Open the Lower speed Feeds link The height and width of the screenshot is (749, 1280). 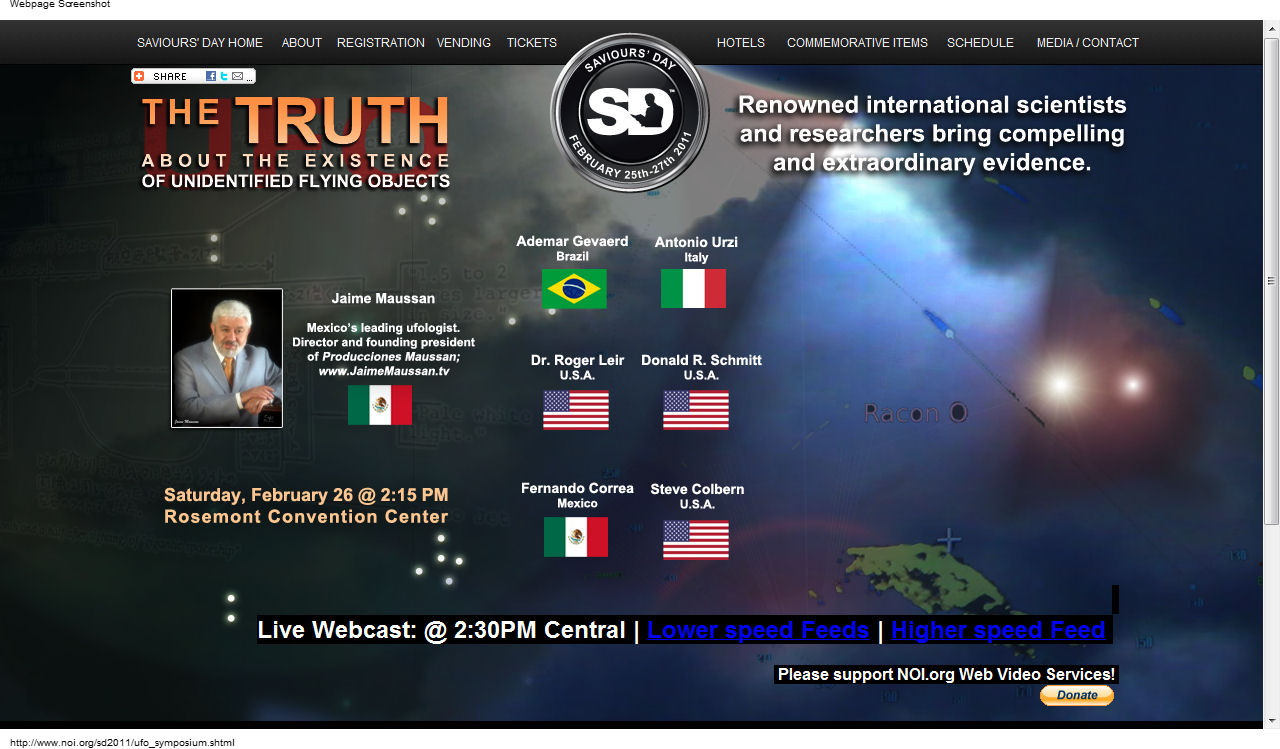pos(758,630)
